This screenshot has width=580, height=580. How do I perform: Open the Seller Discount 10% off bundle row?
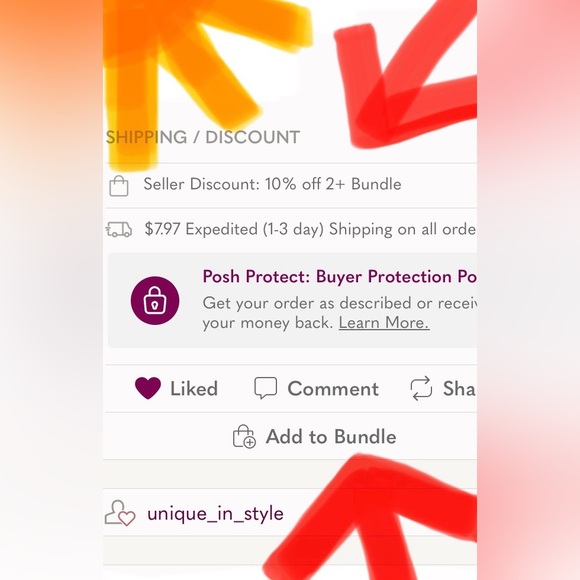pos(290,186)
